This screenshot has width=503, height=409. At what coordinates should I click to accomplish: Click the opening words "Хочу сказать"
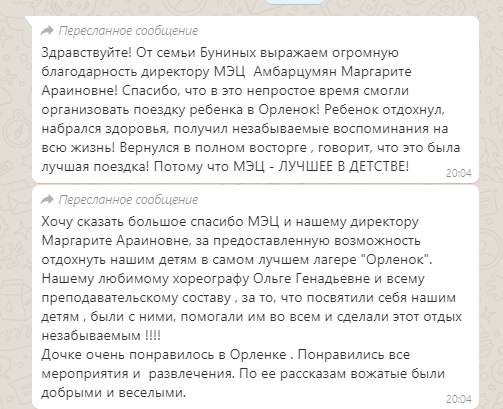pos(82,222)
